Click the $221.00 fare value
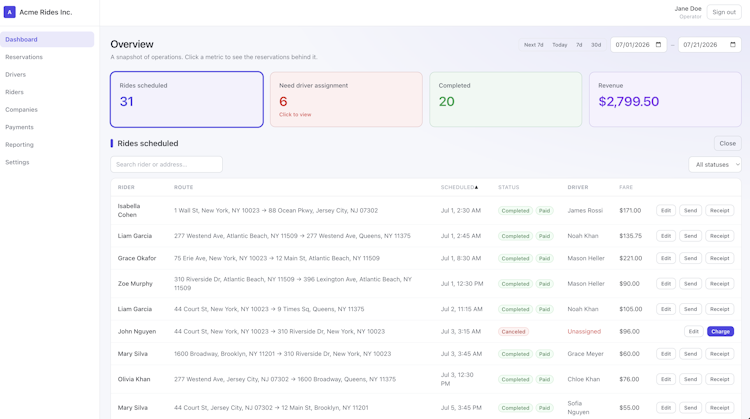 click(630, 258)
